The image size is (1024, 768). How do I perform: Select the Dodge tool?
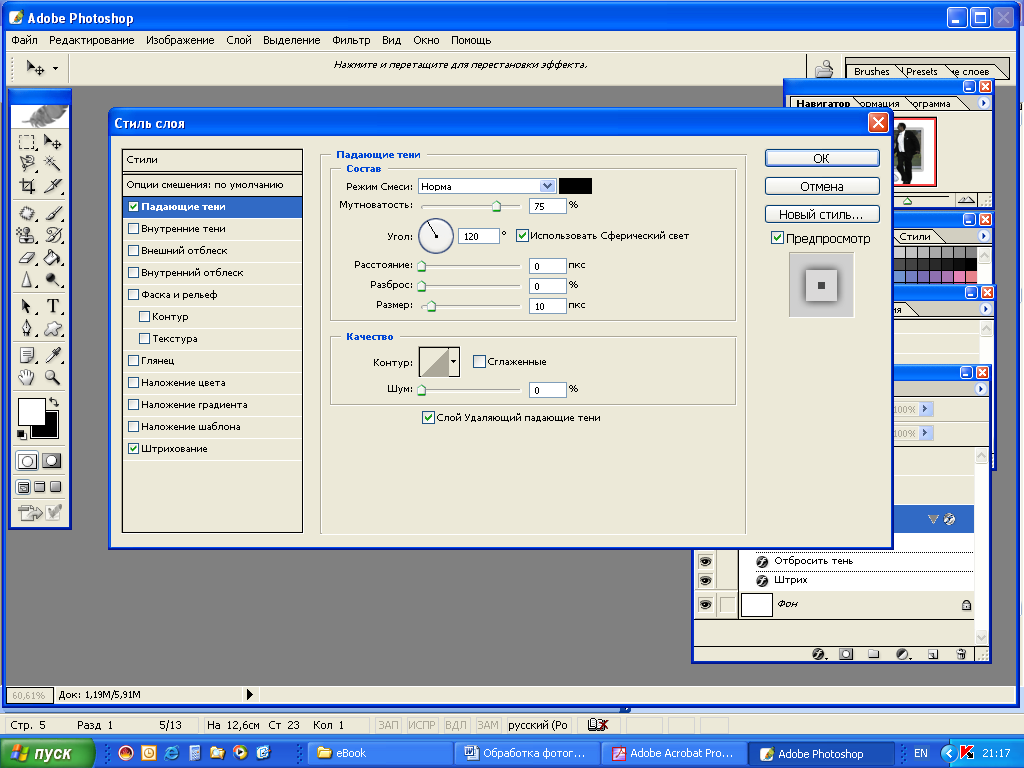(x=53, y=280)
